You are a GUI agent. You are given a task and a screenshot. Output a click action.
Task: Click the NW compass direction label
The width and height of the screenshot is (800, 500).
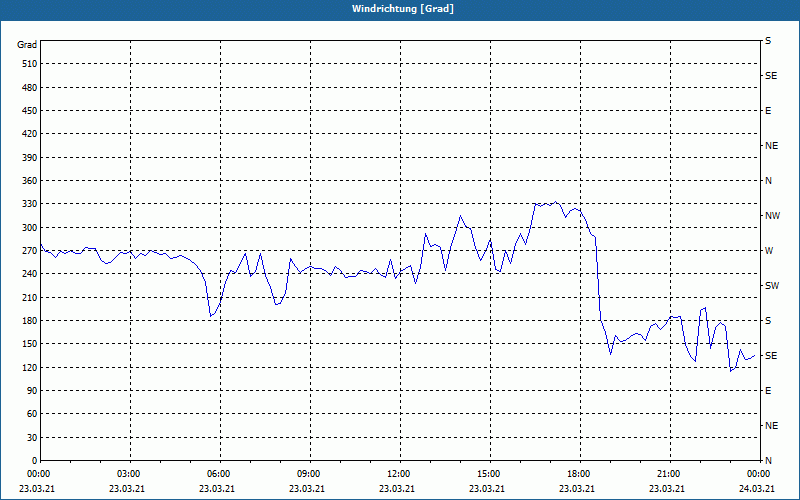tap(772, 216)
